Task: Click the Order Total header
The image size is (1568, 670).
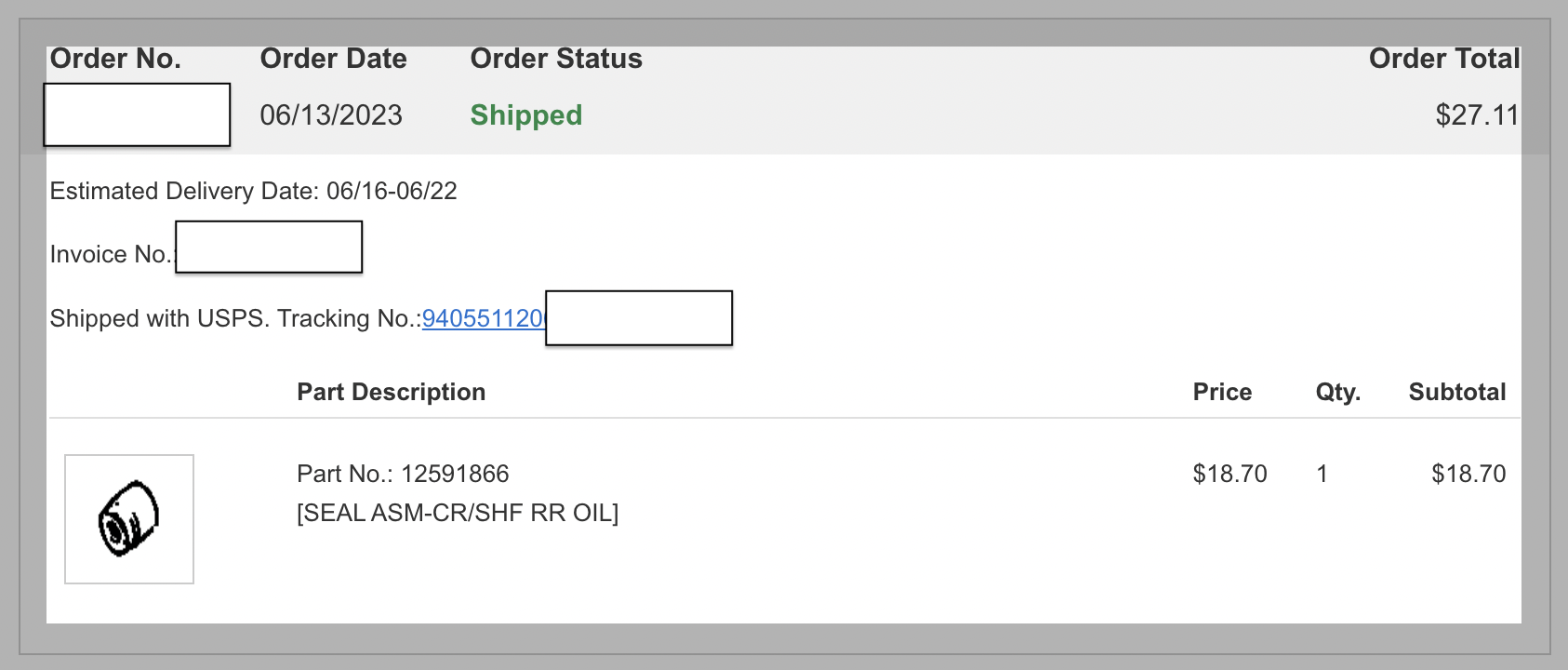Action: [x=1443, y=59]
